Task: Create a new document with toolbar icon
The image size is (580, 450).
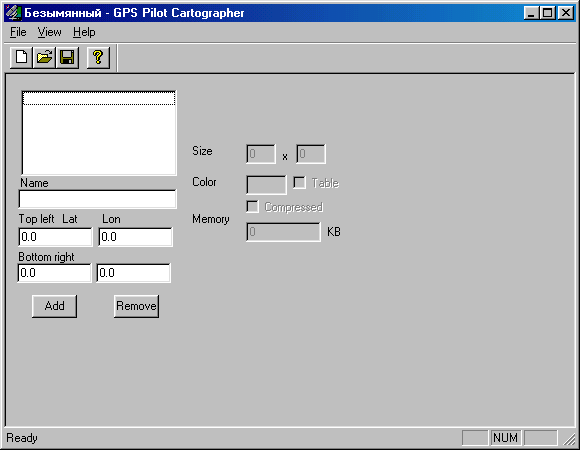Action: click(x=21, y=57)
